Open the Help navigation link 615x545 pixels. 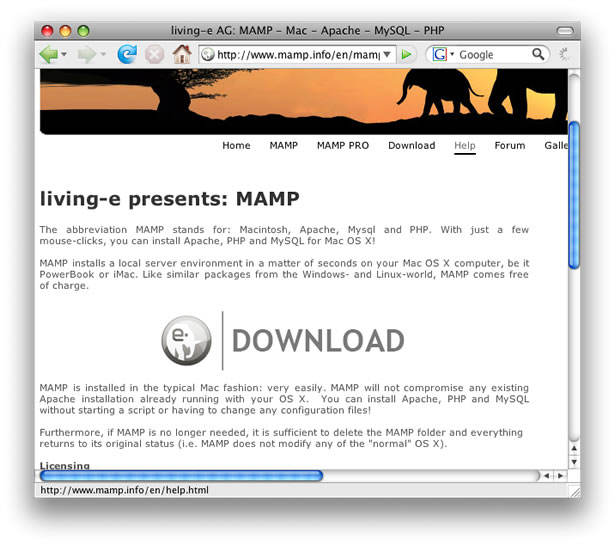(x=465, y=146)
